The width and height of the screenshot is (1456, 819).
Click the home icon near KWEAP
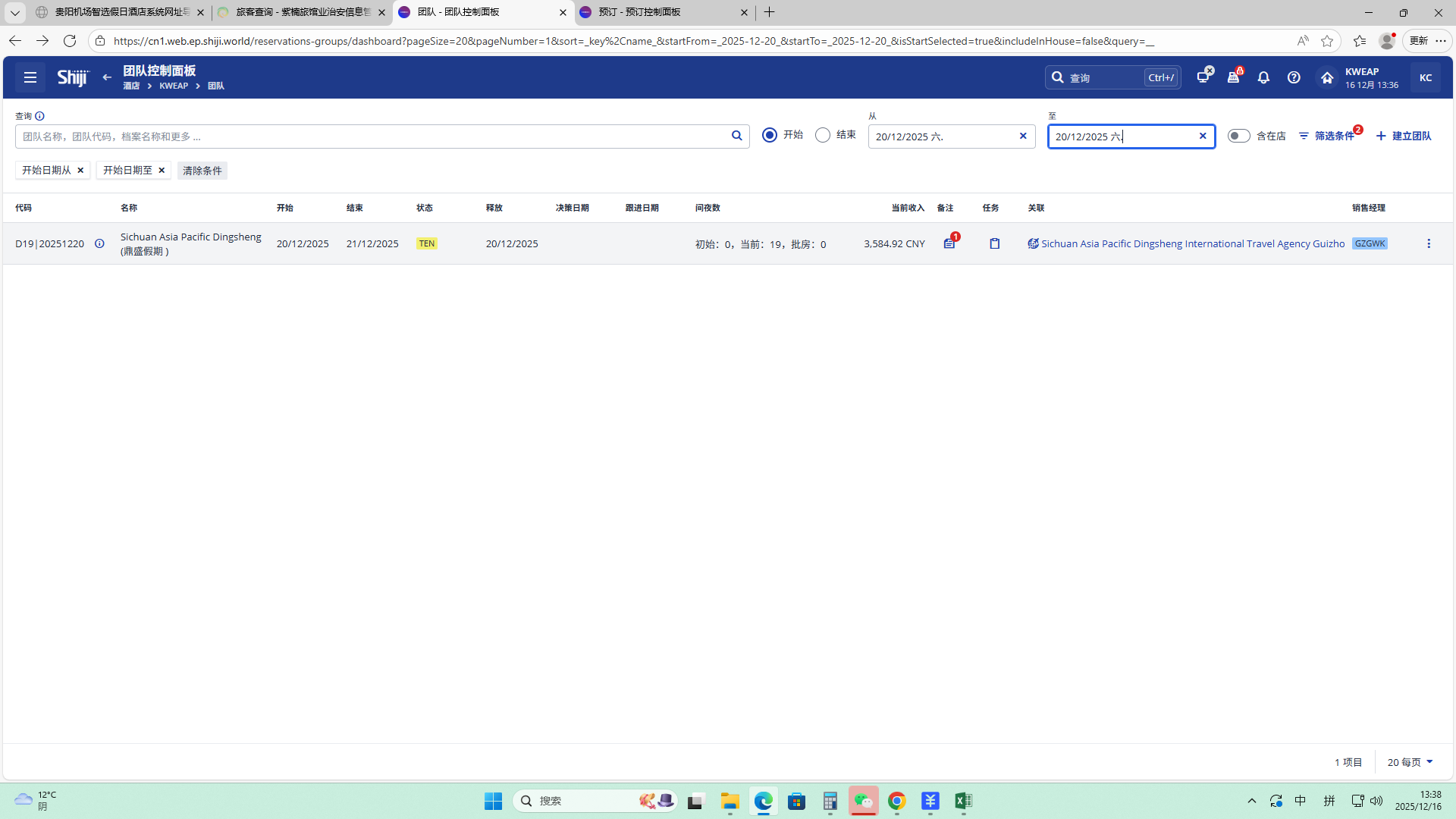pos(1326,77)
